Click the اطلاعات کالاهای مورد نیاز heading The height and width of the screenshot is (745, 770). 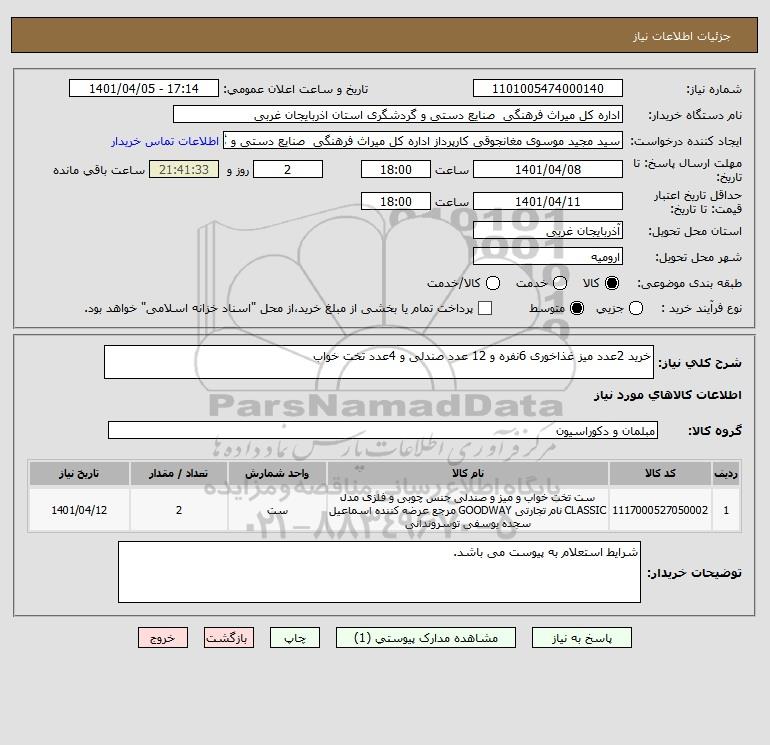[668, 395]
